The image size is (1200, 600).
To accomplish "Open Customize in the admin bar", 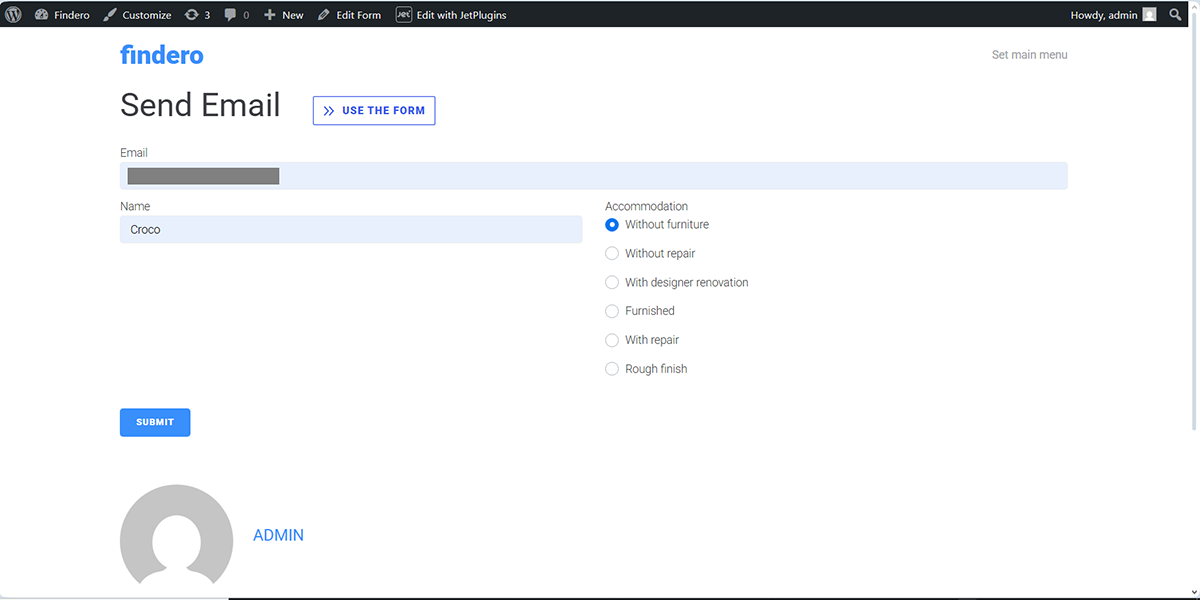I will 137,15.
